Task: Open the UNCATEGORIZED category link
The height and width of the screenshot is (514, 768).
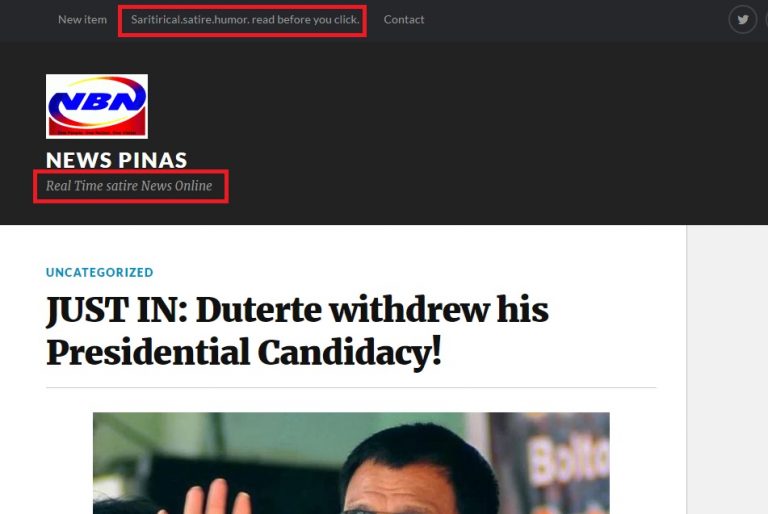Action: (99, 272)
